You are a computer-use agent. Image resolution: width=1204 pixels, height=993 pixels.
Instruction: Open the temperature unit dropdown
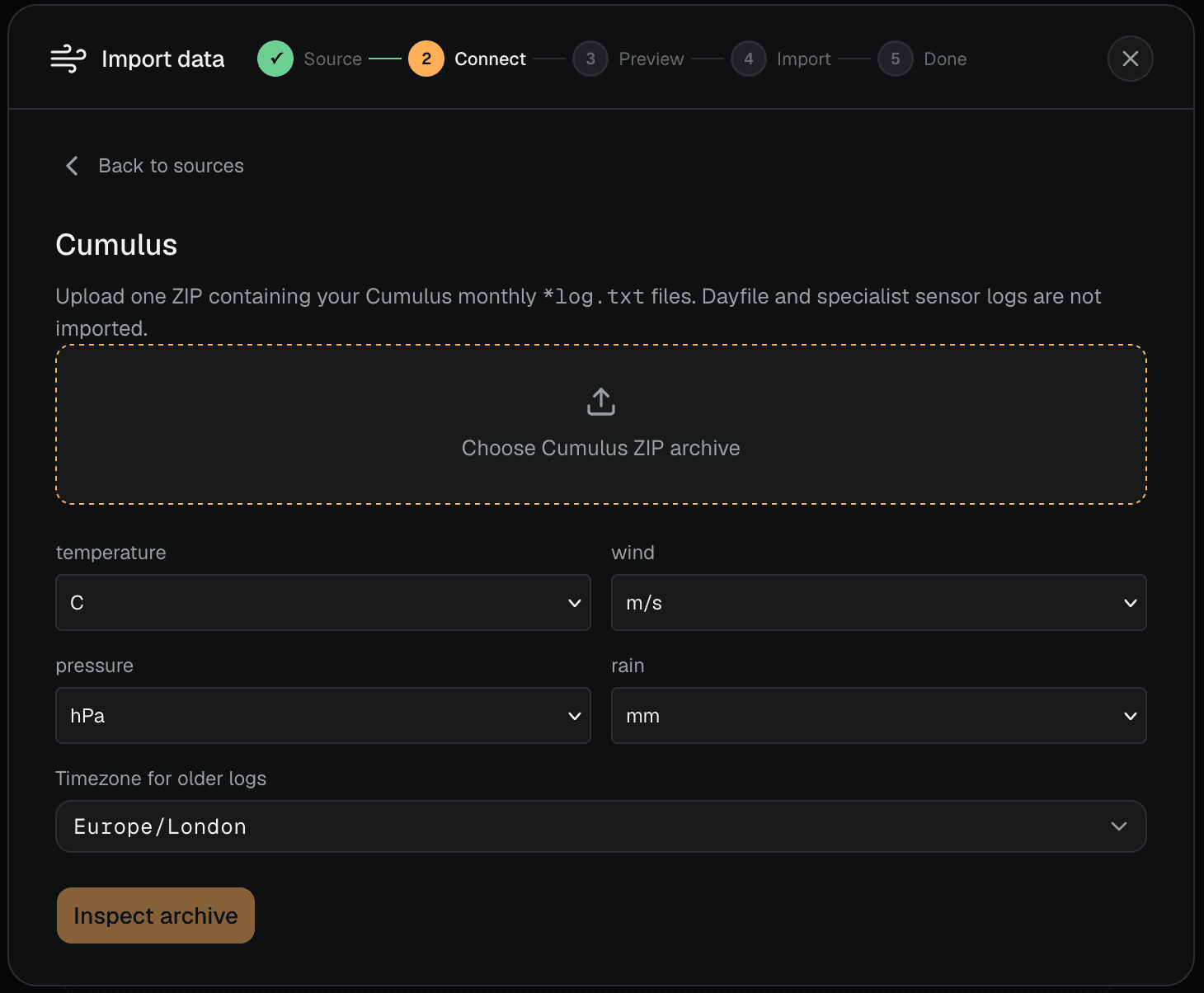coord(323,603)
